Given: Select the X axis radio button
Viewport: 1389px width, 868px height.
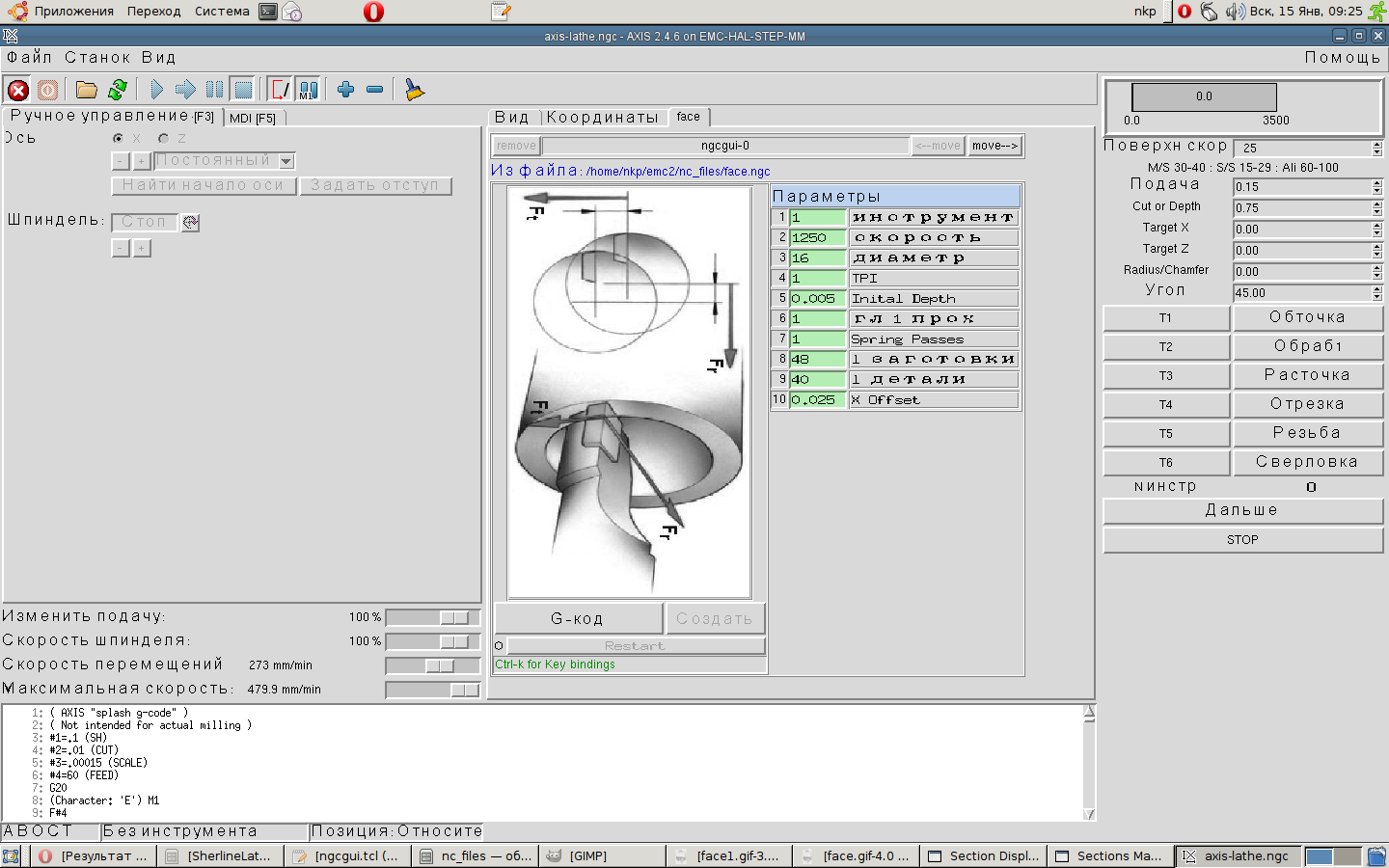Looking at the screenshot, I should (119, 138).
